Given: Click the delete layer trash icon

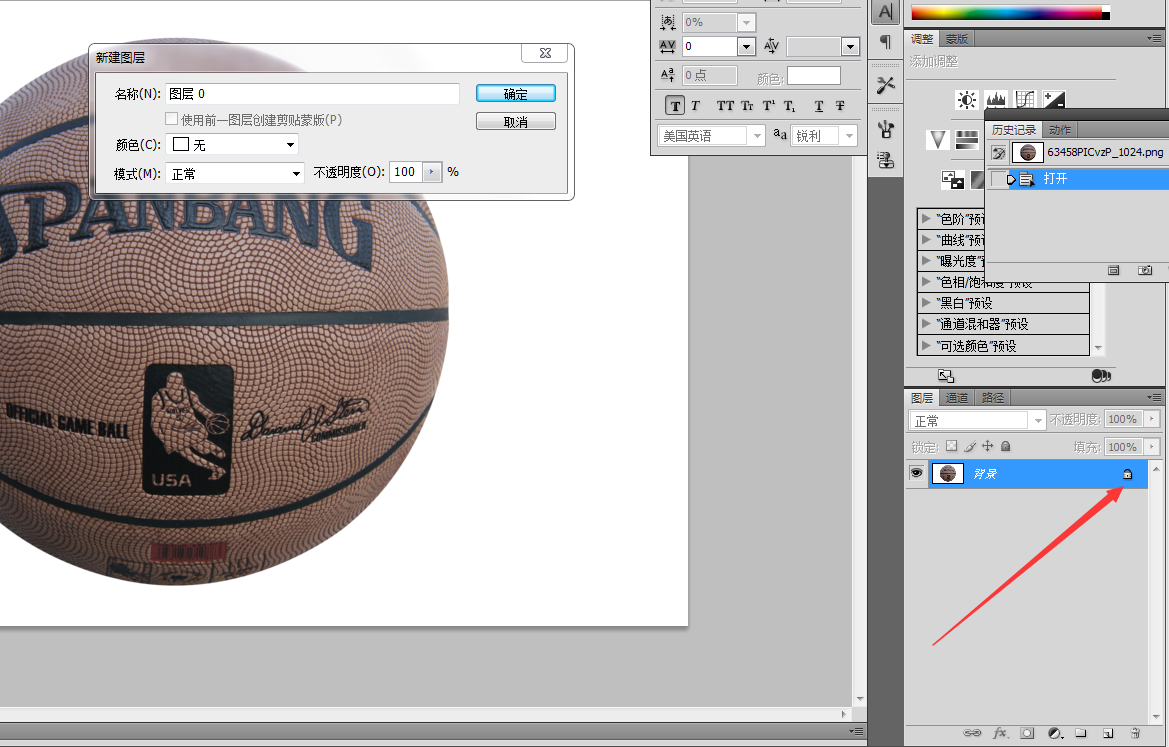Looking at the screenshot, I should pyautogui.click(x=1135, y=733).
